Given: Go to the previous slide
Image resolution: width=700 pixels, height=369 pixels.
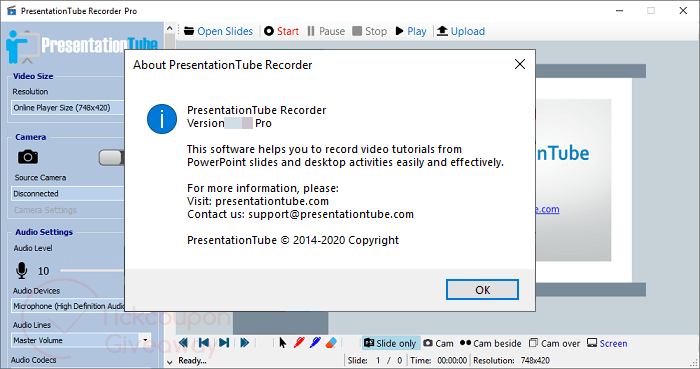Looking at the screenshot, I should 204,343.
